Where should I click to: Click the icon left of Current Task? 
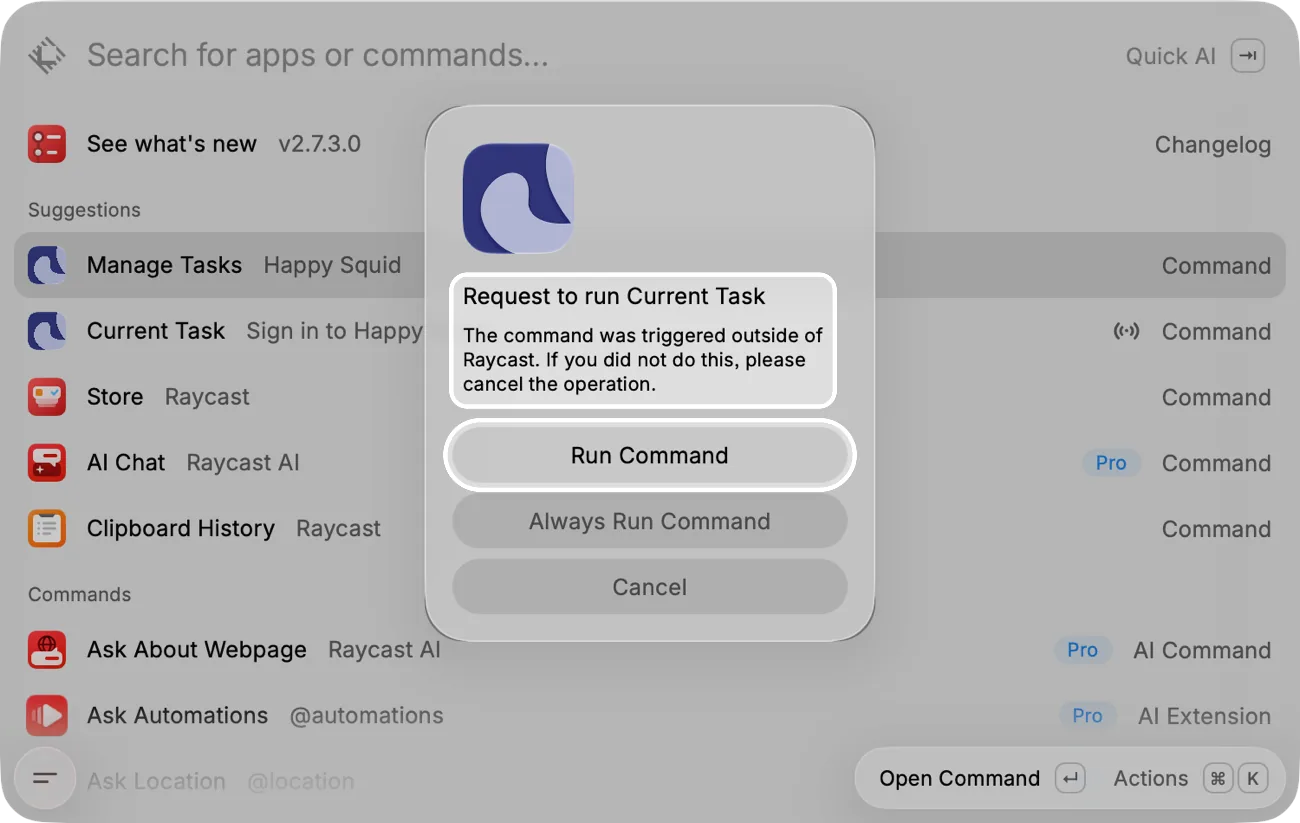tap(47, 331)
